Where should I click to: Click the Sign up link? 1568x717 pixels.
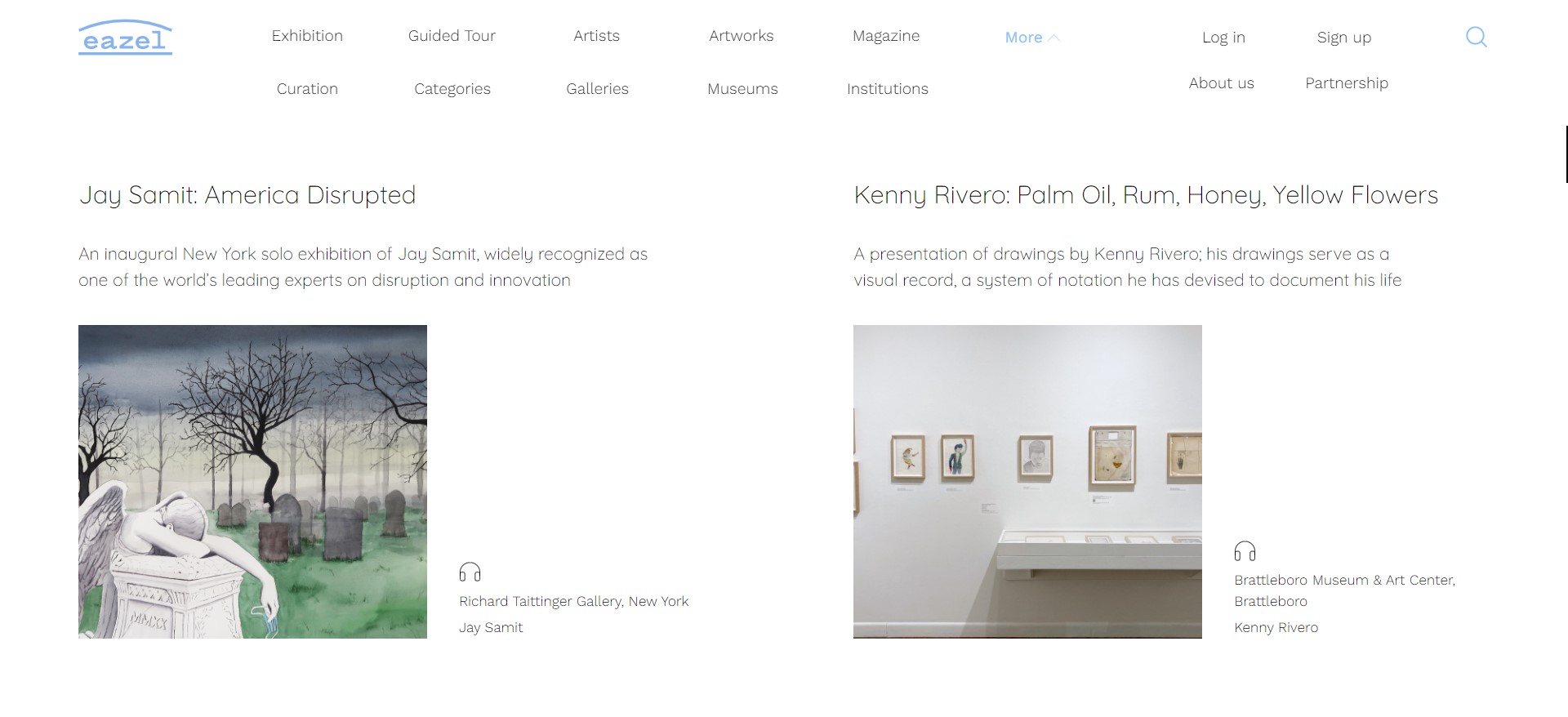pos(1343,38)
